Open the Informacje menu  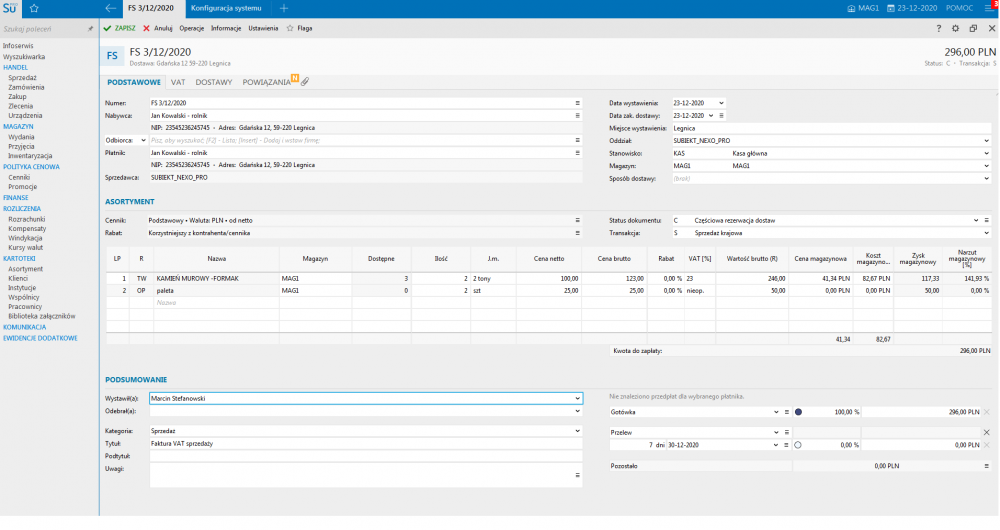click(x=226, y=28)
